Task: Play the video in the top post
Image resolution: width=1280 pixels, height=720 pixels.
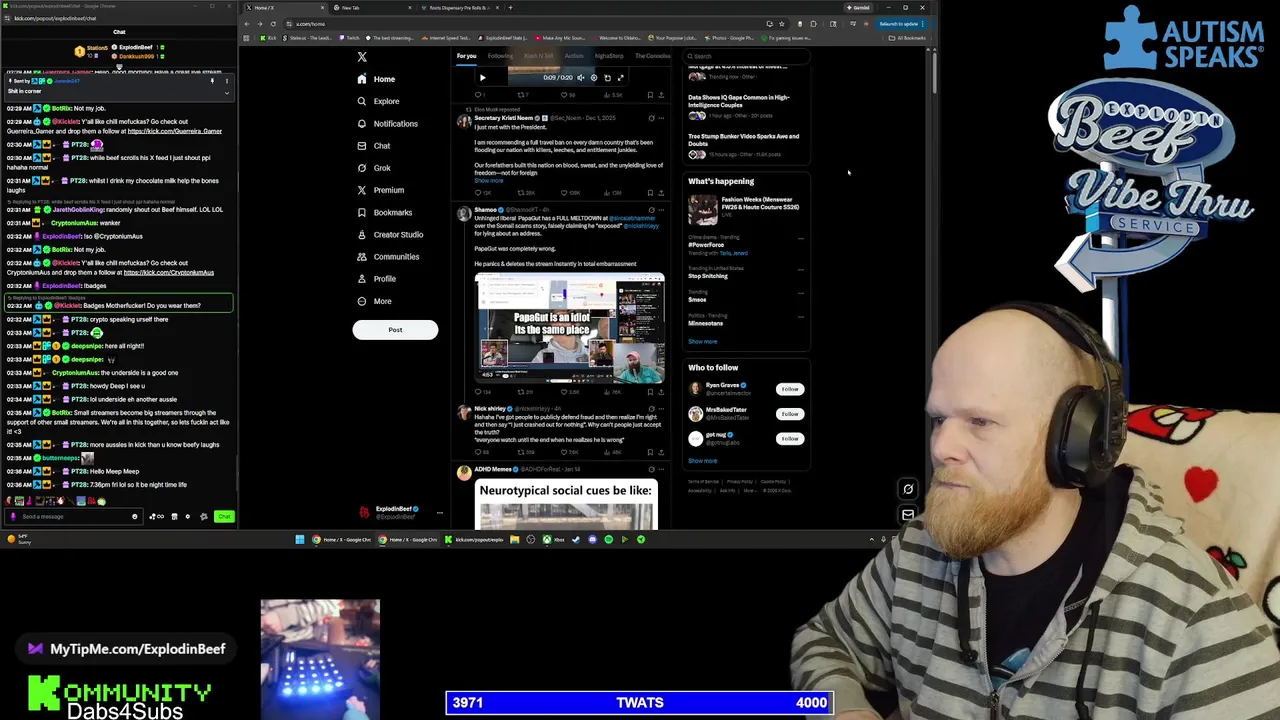Action: point(482,77)
